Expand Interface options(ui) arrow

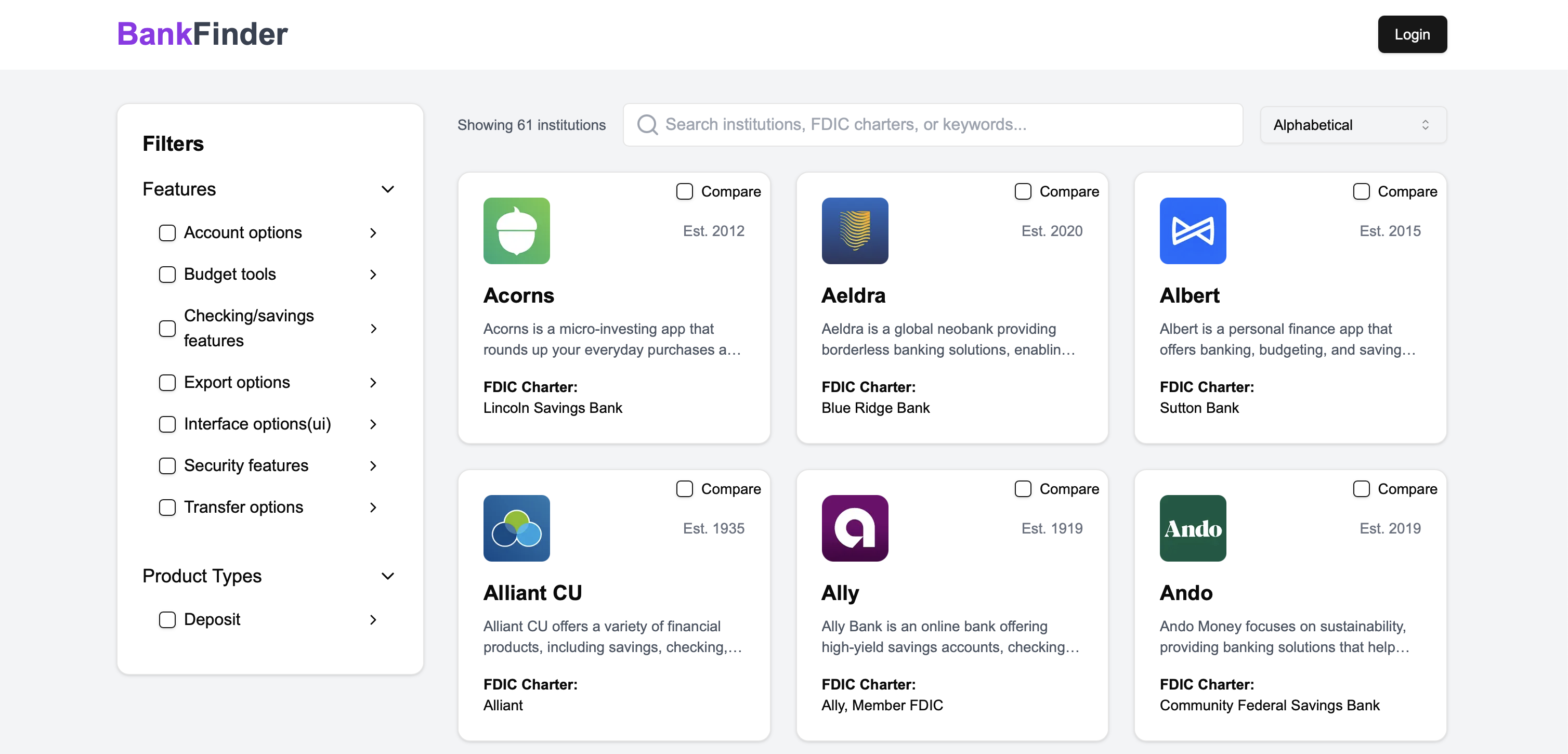[373, 424]
